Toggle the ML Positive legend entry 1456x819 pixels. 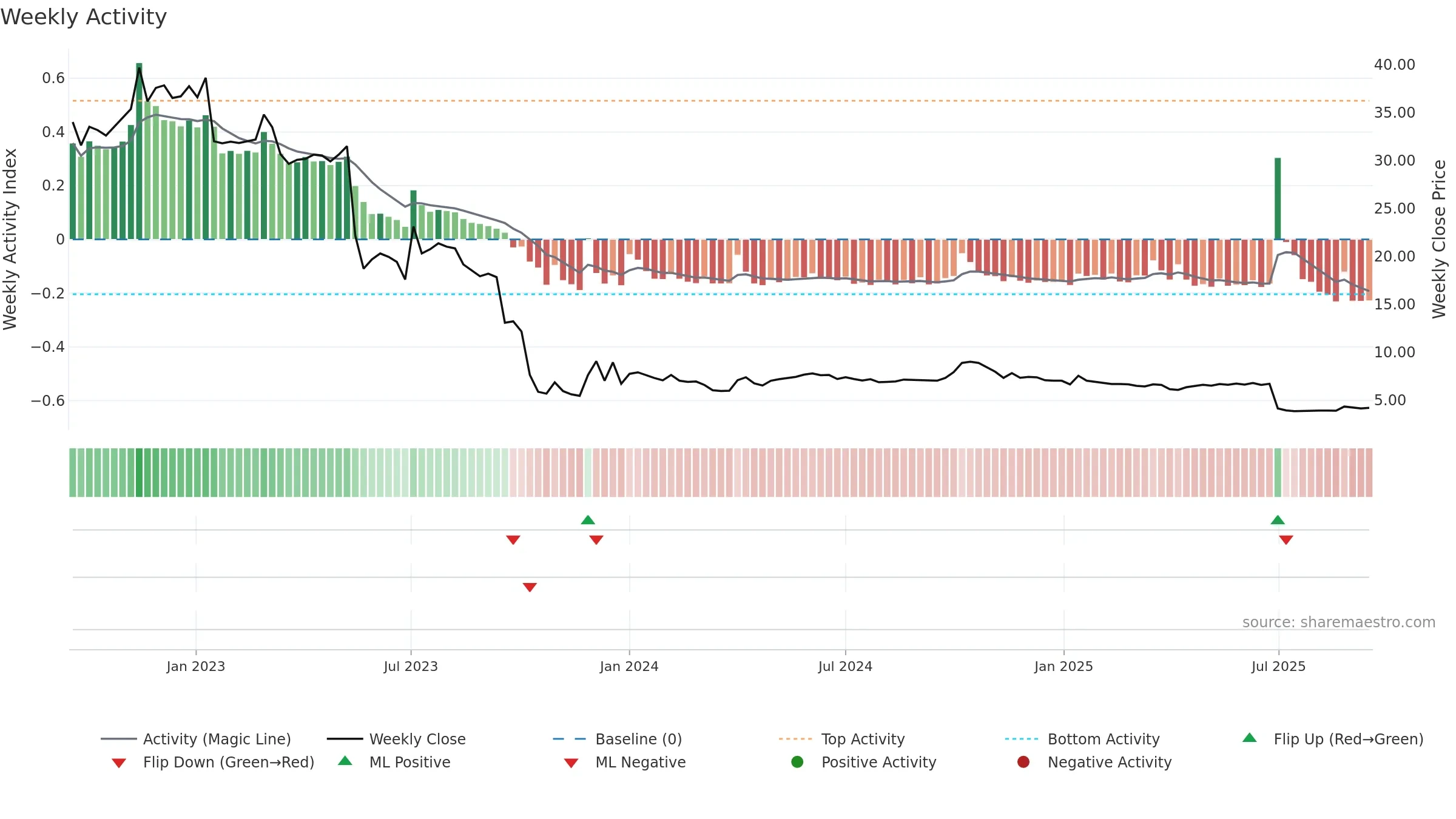click(394, 762)
